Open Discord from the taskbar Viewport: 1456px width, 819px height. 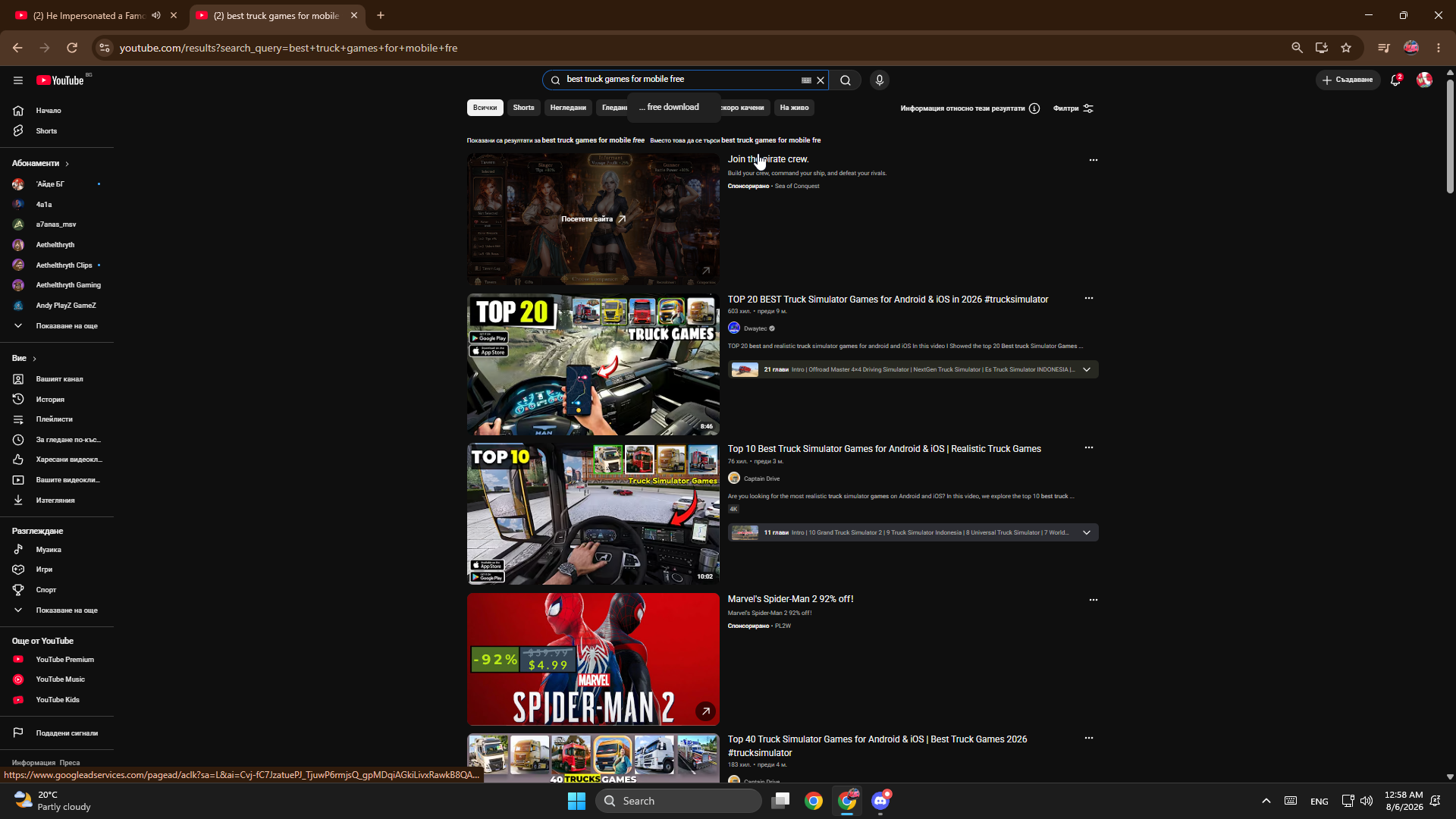(880, 801)
